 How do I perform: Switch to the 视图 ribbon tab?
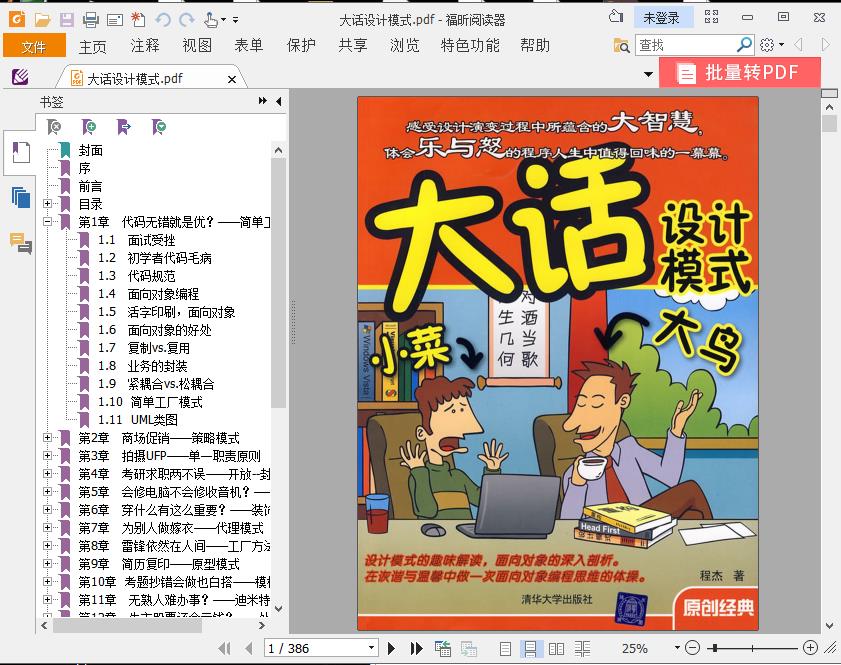(197, 46)
